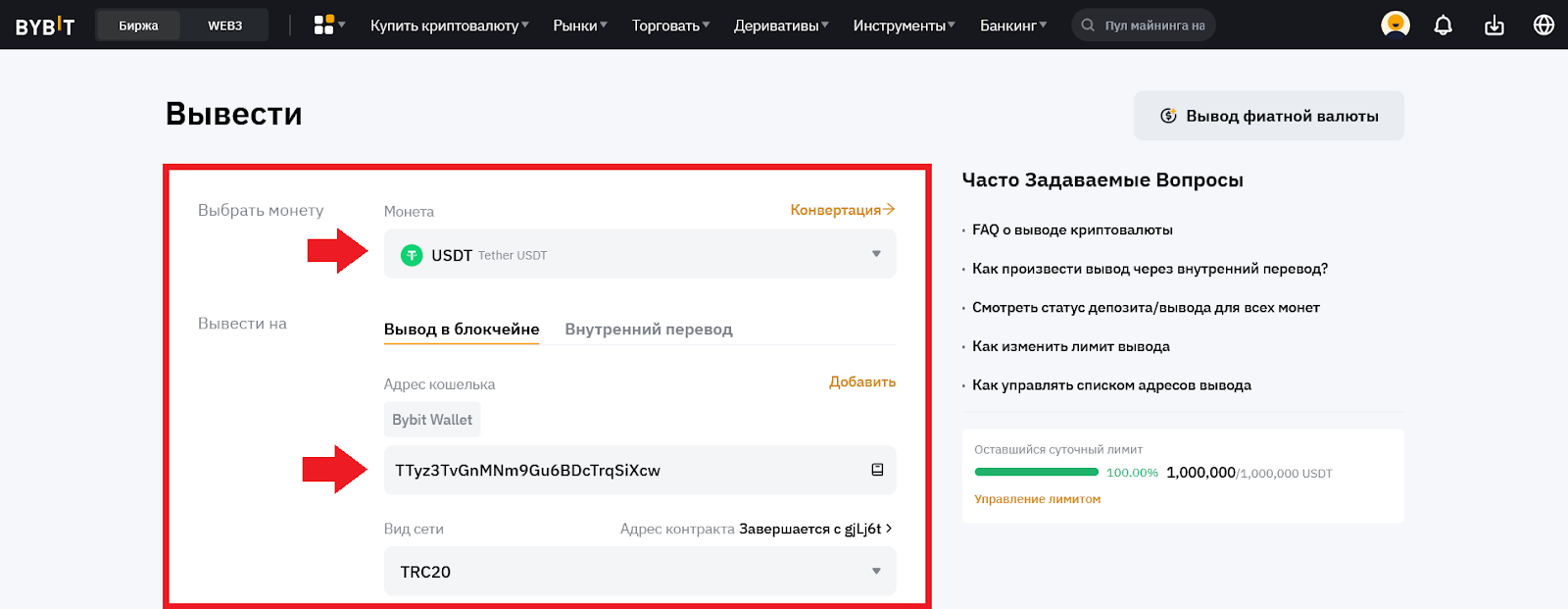Expand the apps grid dropdown arrow
1568x609 pixels.
pos(341,25)
